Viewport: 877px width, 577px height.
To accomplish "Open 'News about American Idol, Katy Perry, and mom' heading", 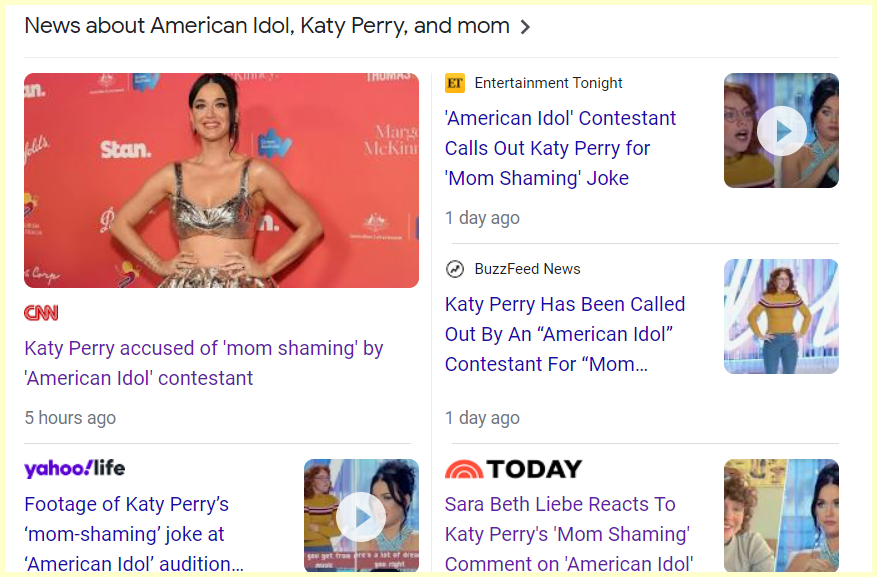I will coord(266,26).
